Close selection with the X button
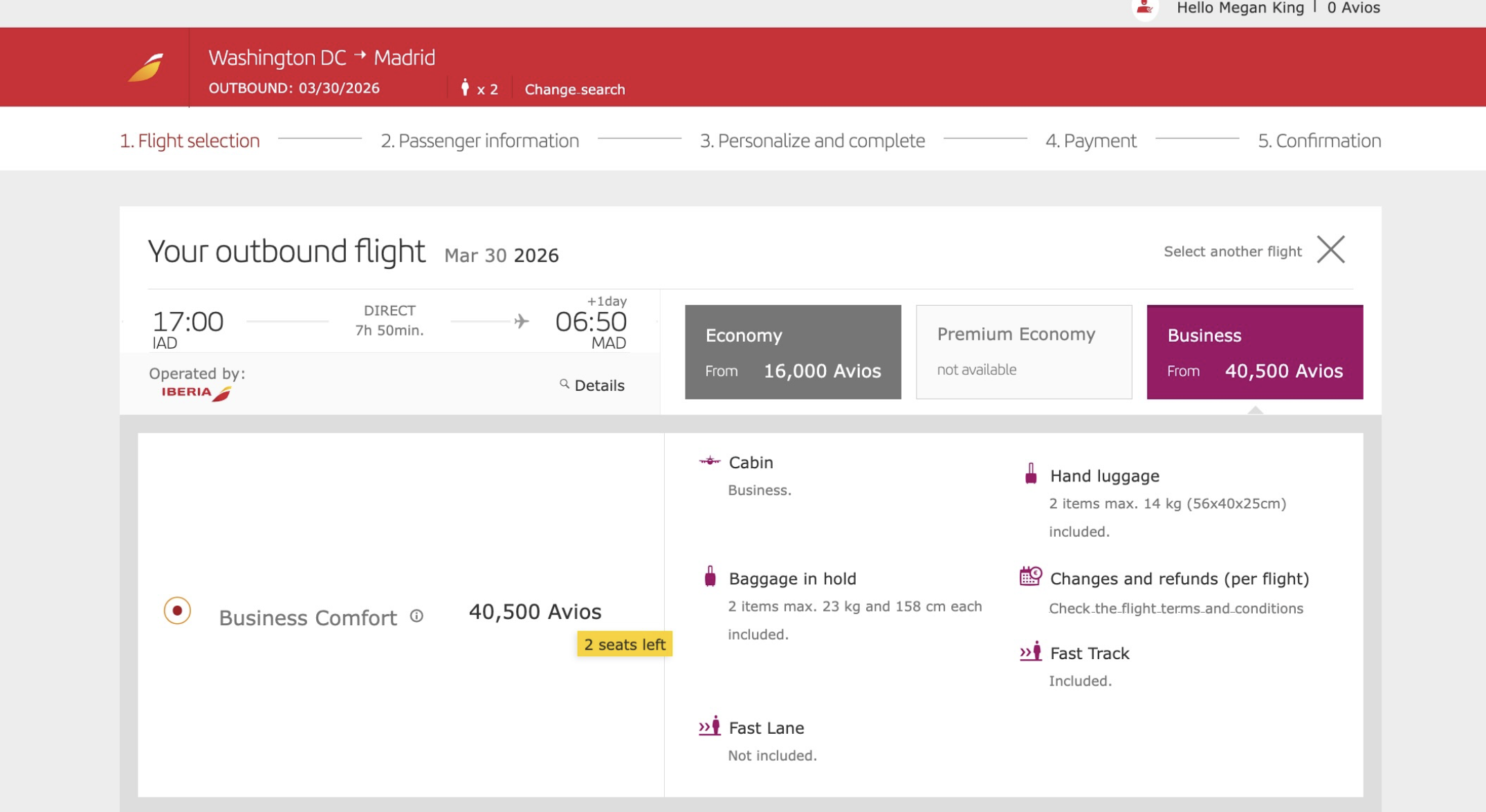The height and width of the screenshot is (812, 1486). 1330,250
